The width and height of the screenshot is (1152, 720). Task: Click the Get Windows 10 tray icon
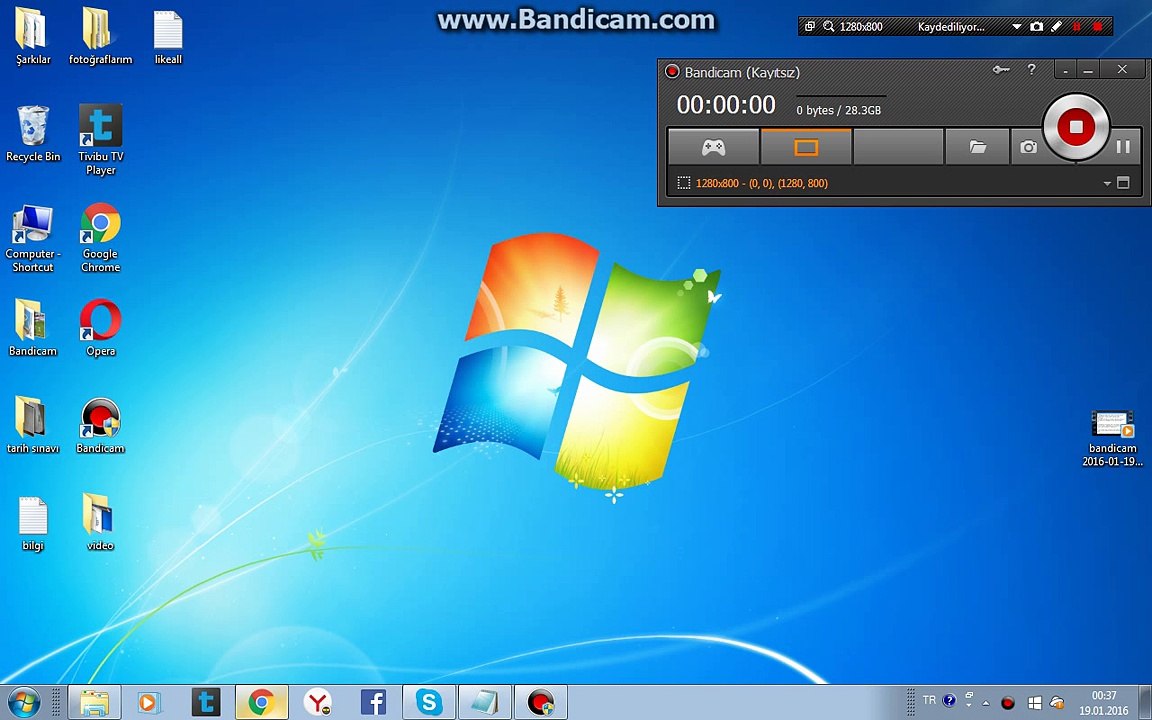pyautogui.click(x=1034, y=703)
